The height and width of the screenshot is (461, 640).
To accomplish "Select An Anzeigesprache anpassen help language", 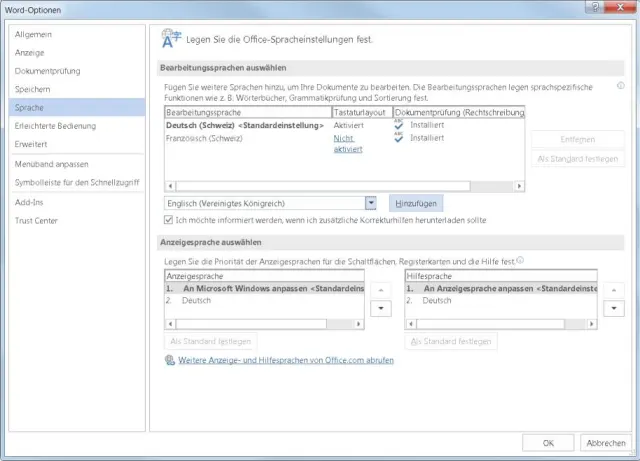I will tap(501, 288).
